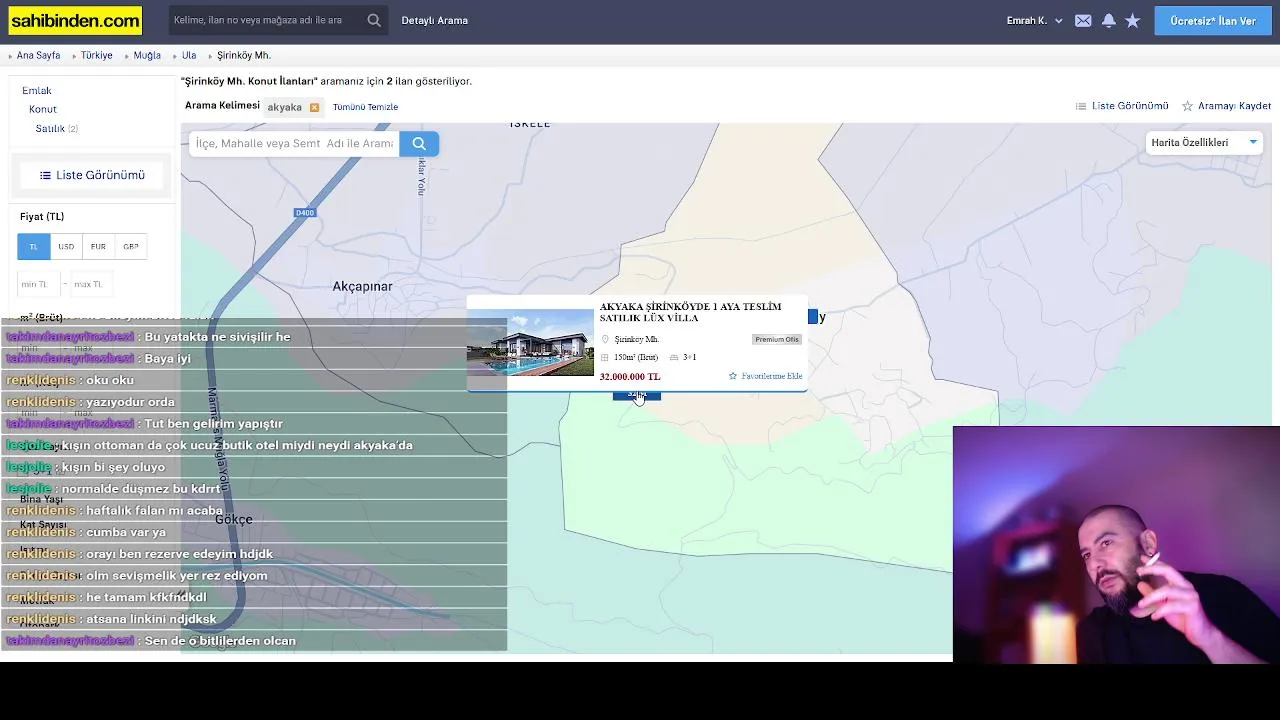Remove the akyaka keyword filter
Viewport: 1280px width, 720px height.
pyautogui.click(x=314, y=107)
